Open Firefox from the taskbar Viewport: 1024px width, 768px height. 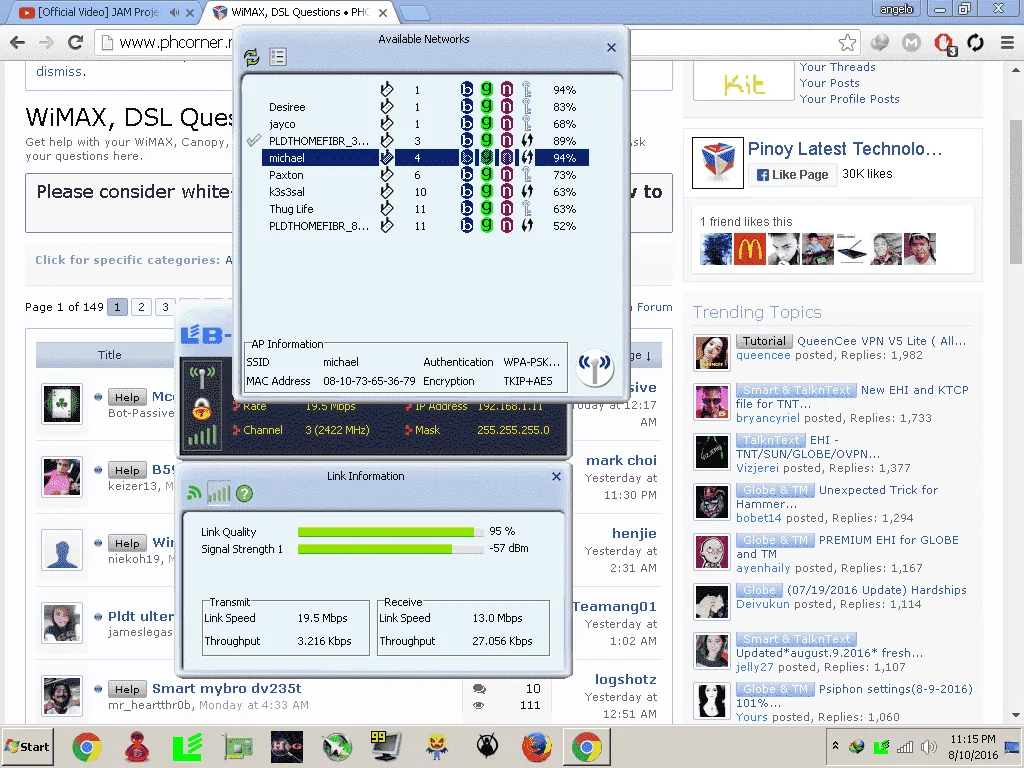[536, 746]
